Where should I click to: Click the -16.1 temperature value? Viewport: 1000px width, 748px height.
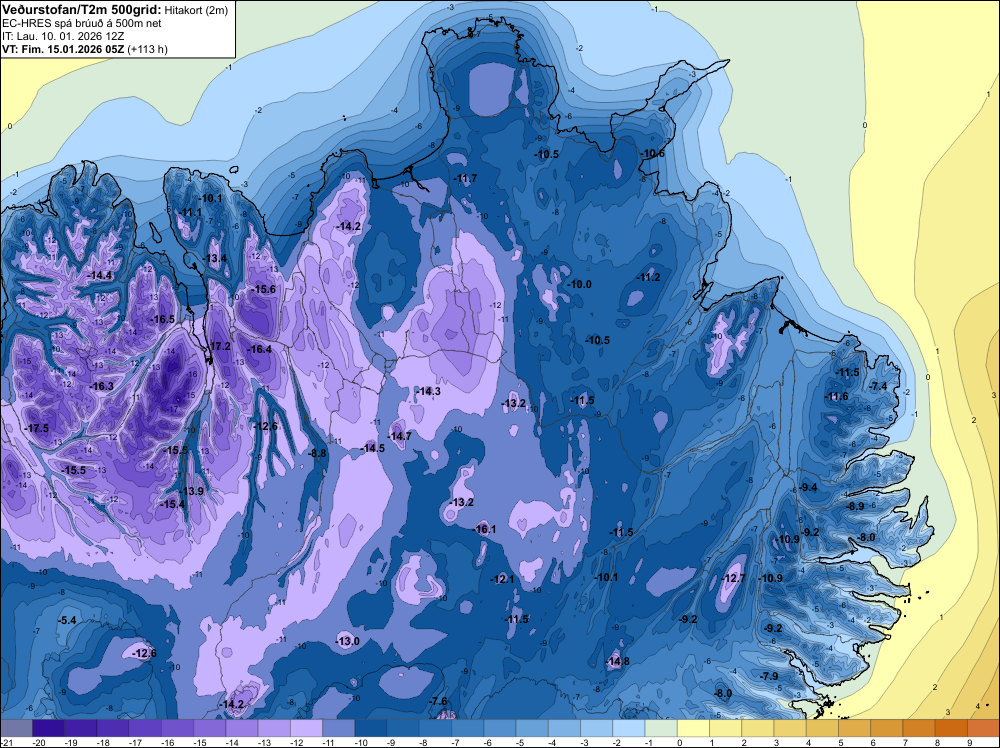tap(485, 529)
